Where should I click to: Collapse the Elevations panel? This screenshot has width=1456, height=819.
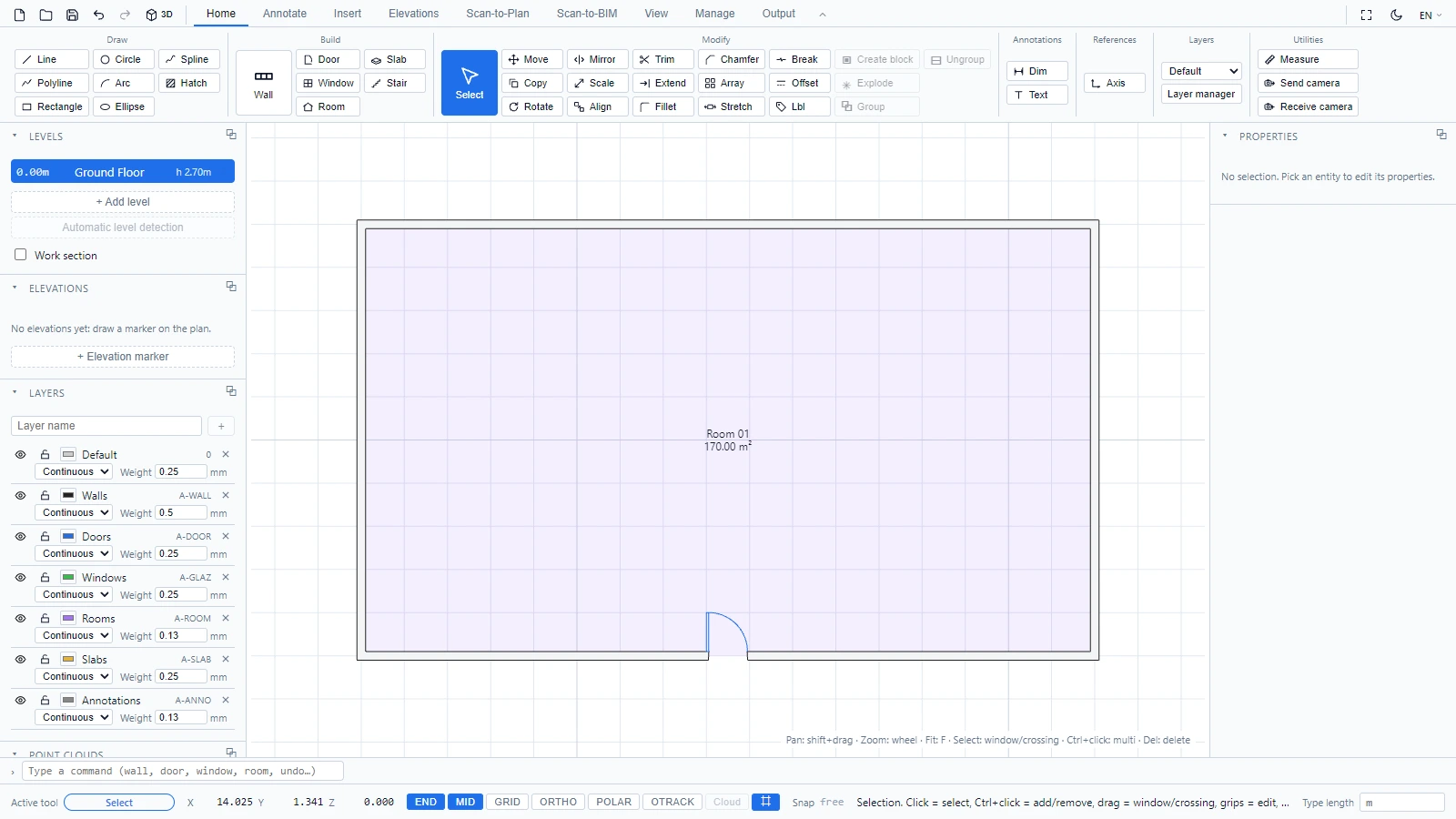pyautogui.click(x=15, y=288)
